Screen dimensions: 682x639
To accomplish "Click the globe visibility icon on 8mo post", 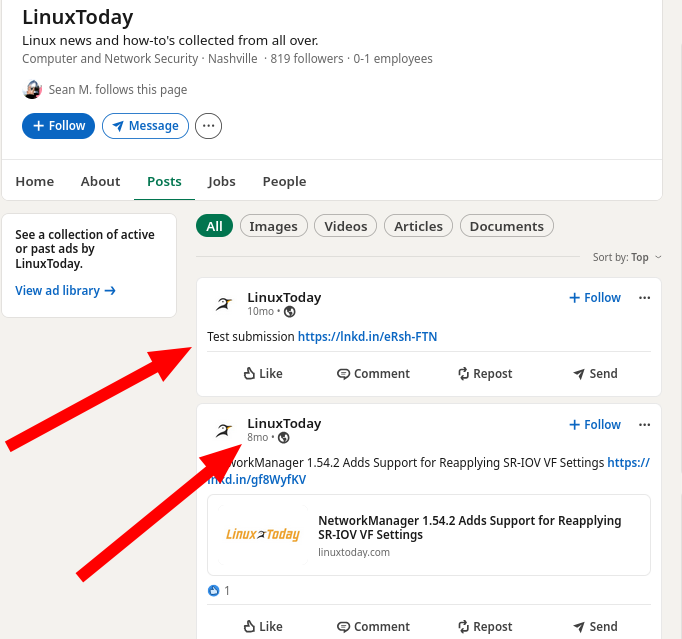I will point(284,438).
